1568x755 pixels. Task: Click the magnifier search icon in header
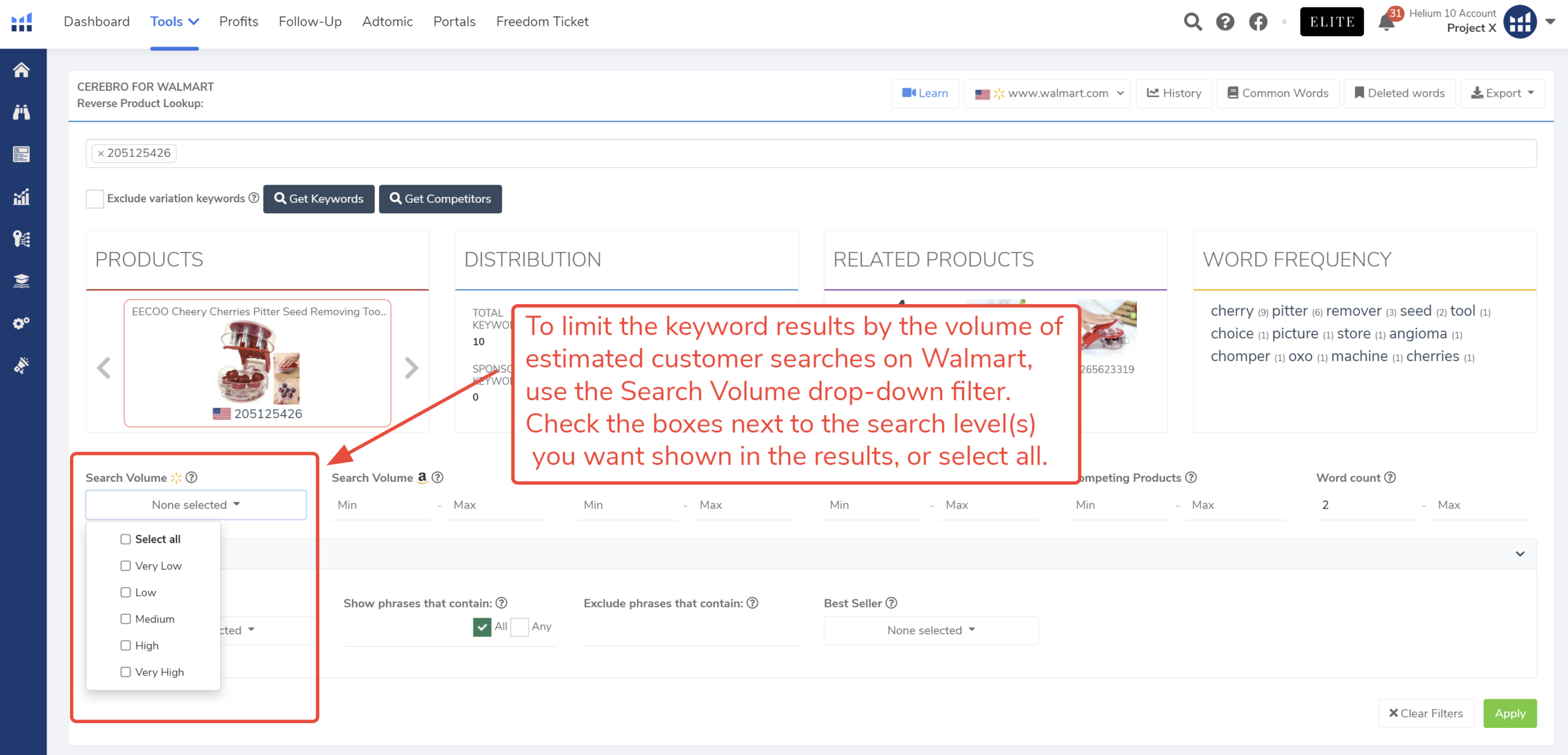(x=1193, y=22)
